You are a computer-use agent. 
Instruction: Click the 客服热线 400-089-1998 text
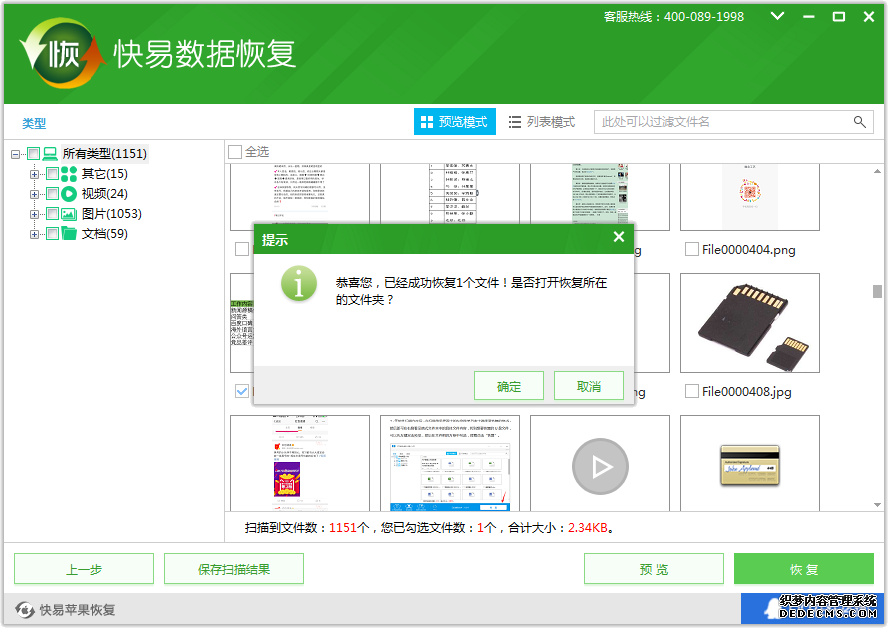[673, 16]
